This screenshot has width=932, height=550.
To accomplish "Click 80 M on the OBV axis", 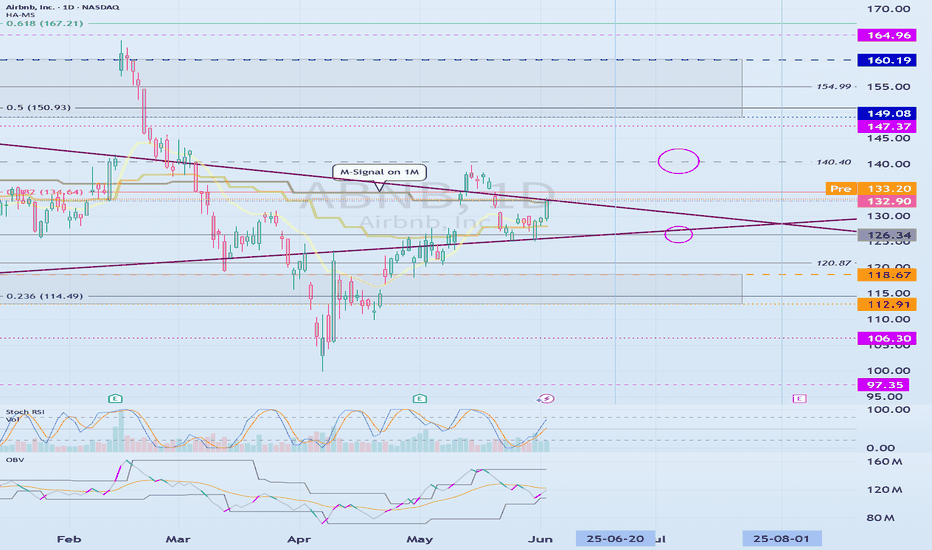I will (x=880, y=518).
